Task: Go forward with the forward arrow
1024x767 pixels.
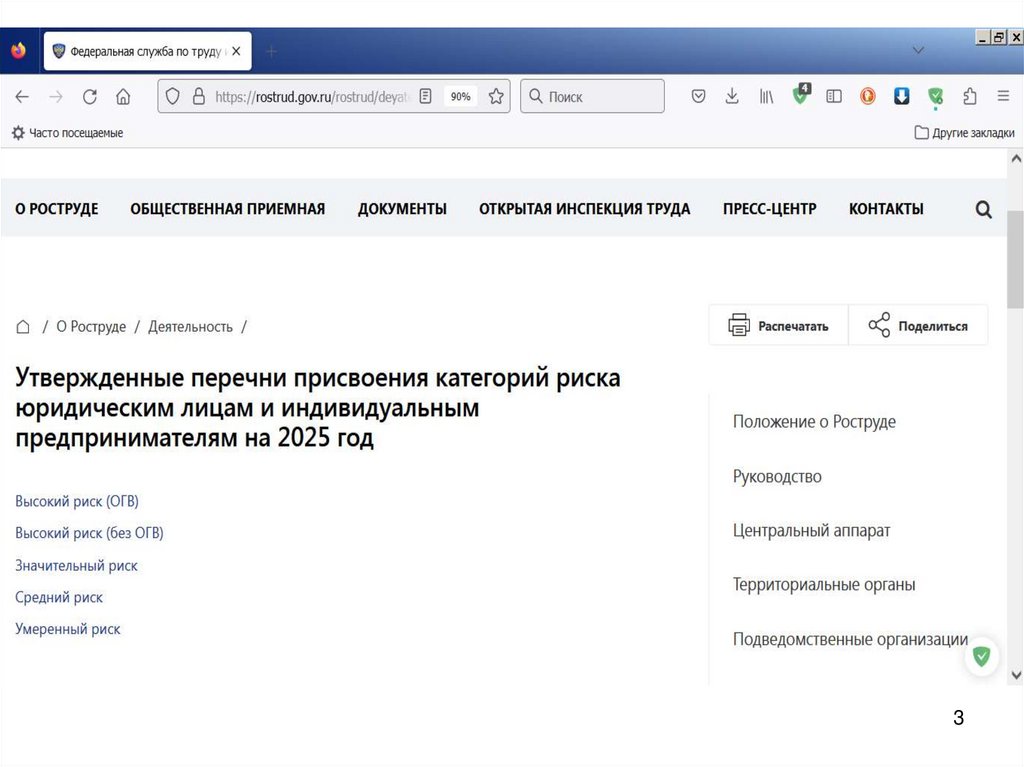Action: 56,97
